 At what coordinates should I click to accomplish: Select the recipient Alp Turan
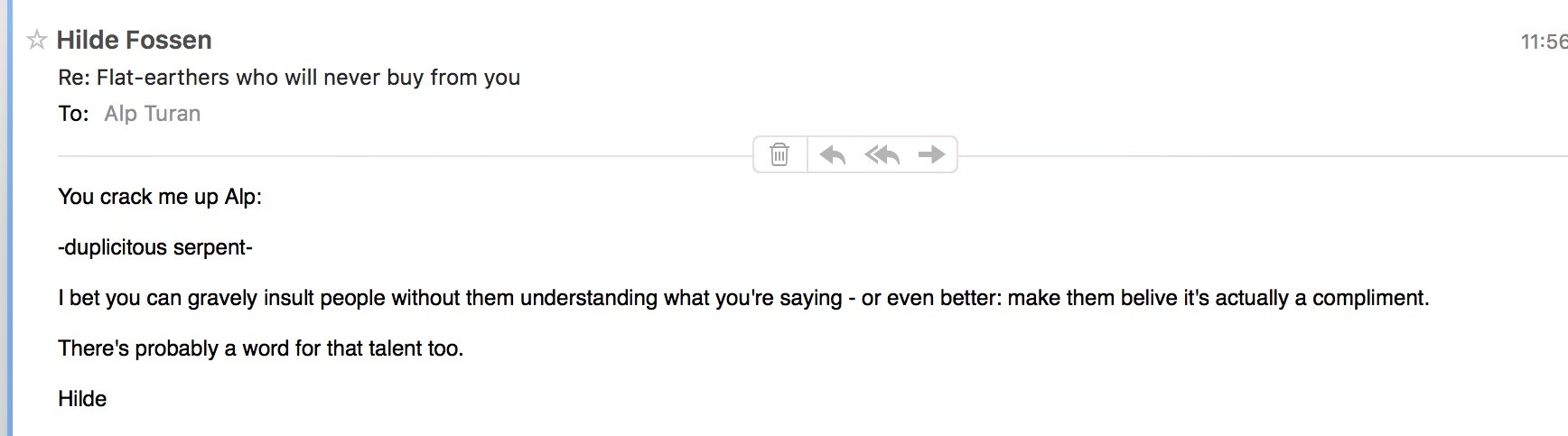coord(152,114)
